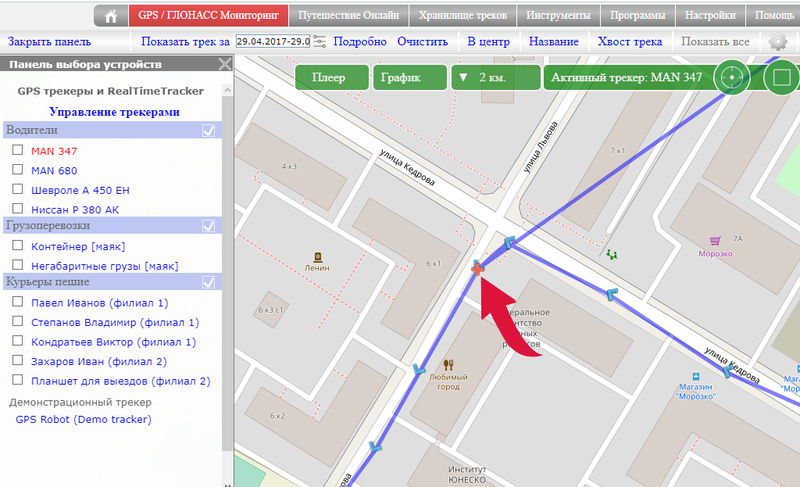Screen dimensions: 800x487
Task: Click the Морозко shop cart icon
Action: click(x=715, y=240)
